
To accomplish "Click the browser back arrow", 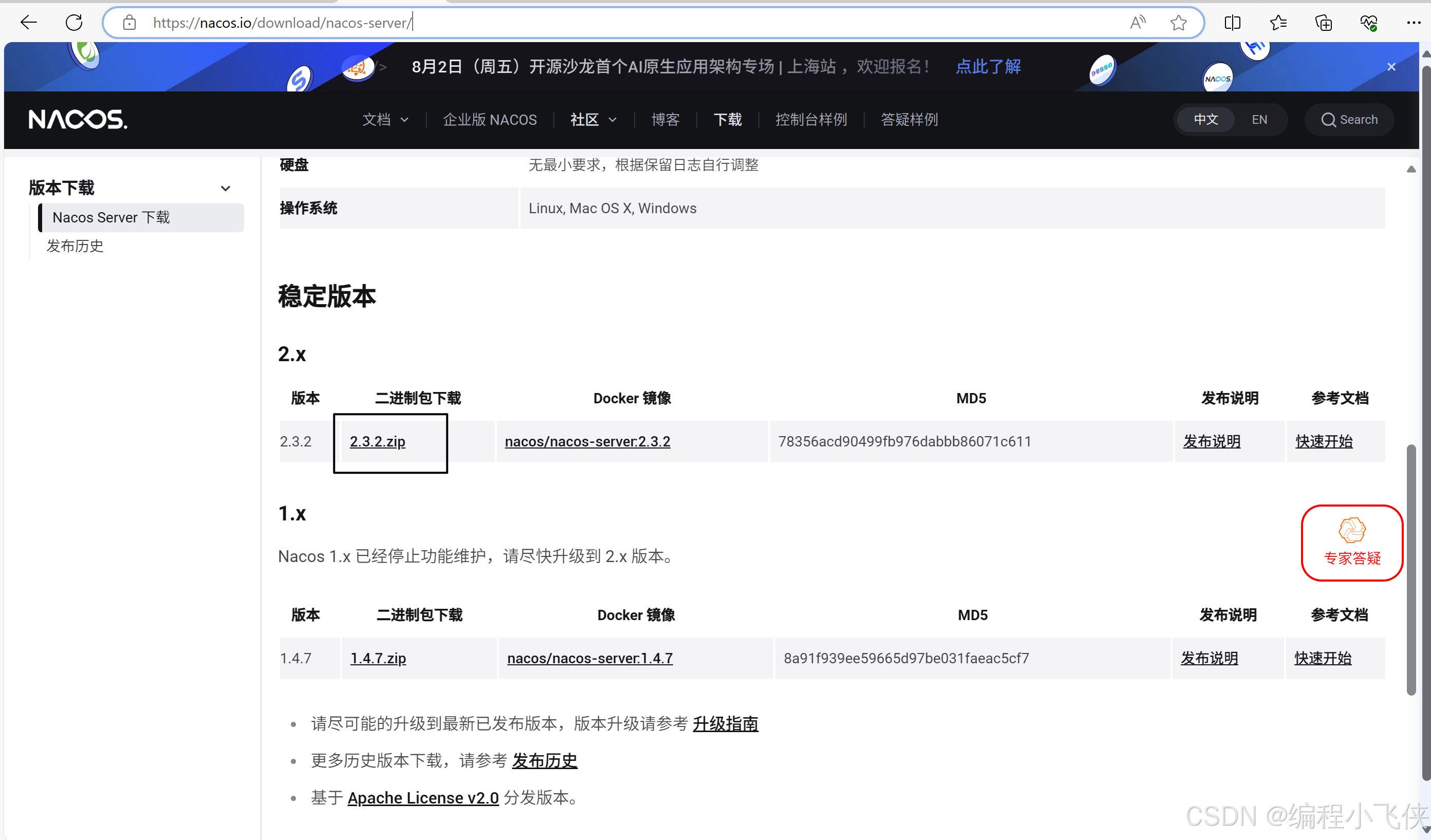I will click(x=28, y=23).
